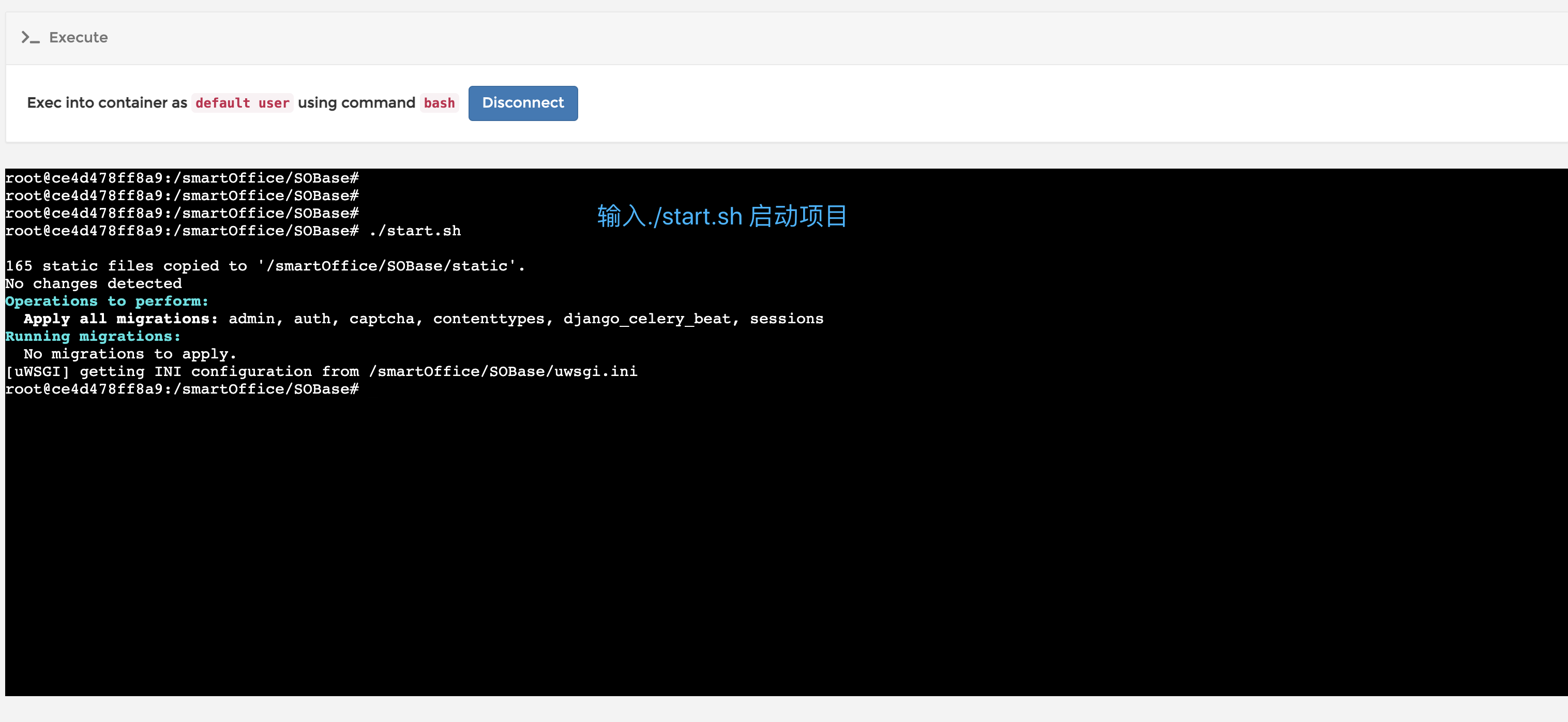Click the '165 static files copied' output line

tap(265, 266)
